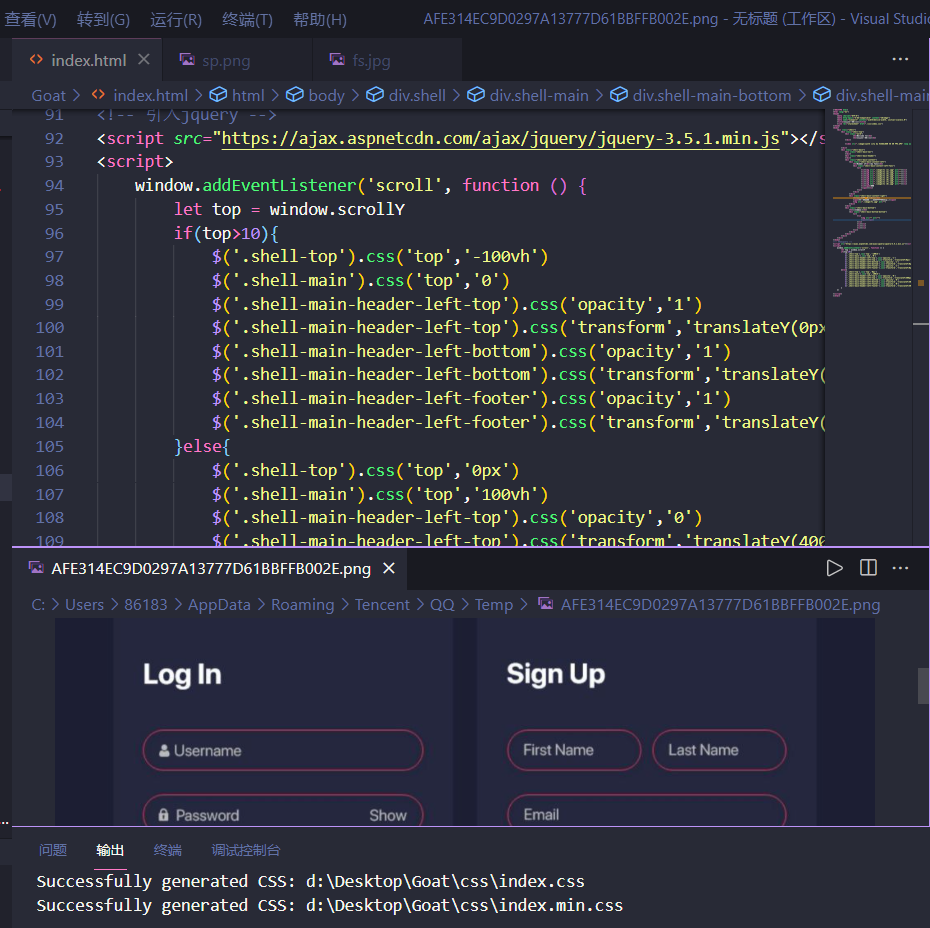Select the 问题 panel tab

pos(53,850)
